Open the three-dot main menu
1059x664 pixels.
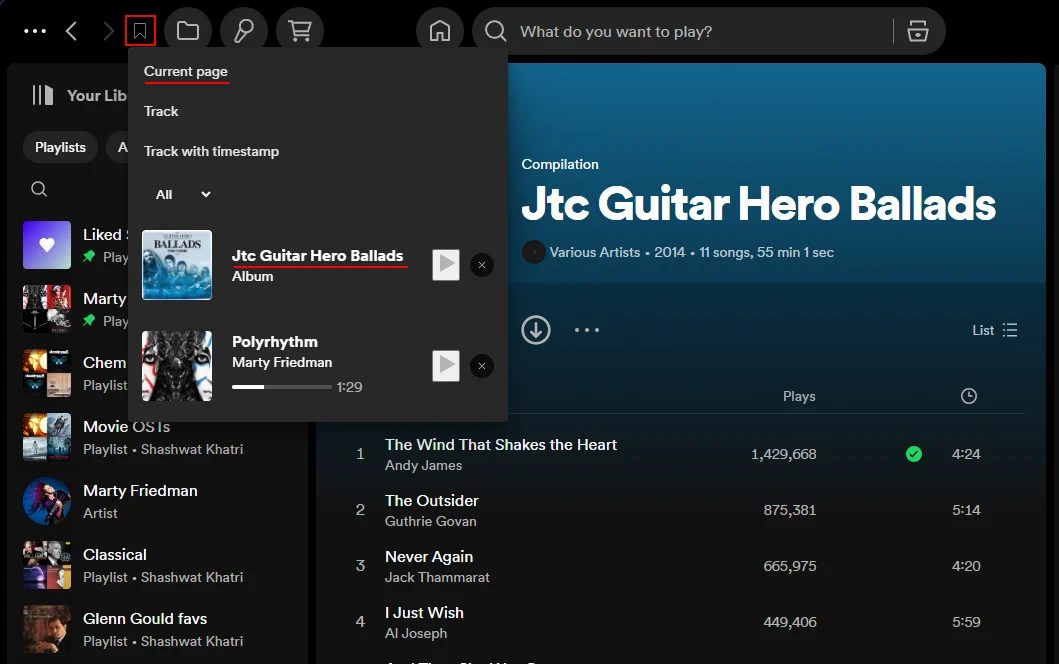(35, 31)
